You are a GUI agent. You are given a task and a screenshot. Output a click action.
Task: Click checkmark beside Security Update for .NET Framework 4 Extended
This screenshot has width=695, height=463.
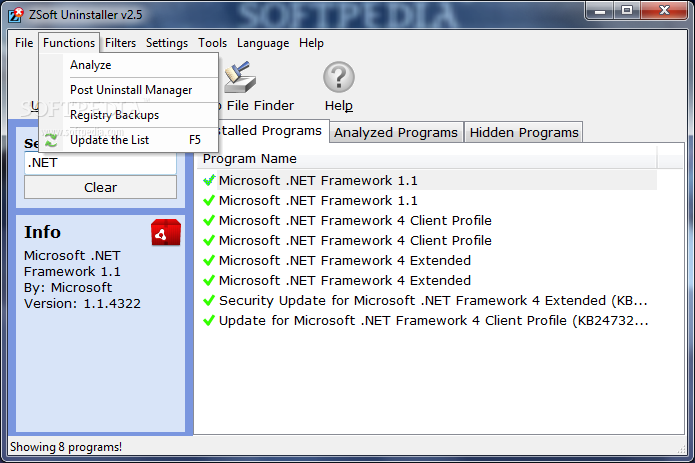[x=209, y=300]
